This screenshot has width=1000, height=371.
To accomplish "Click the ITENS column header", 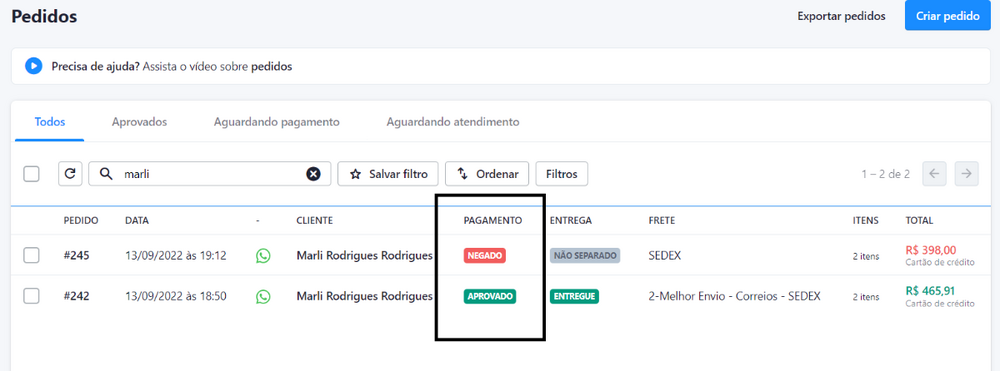I will (865, 221).
